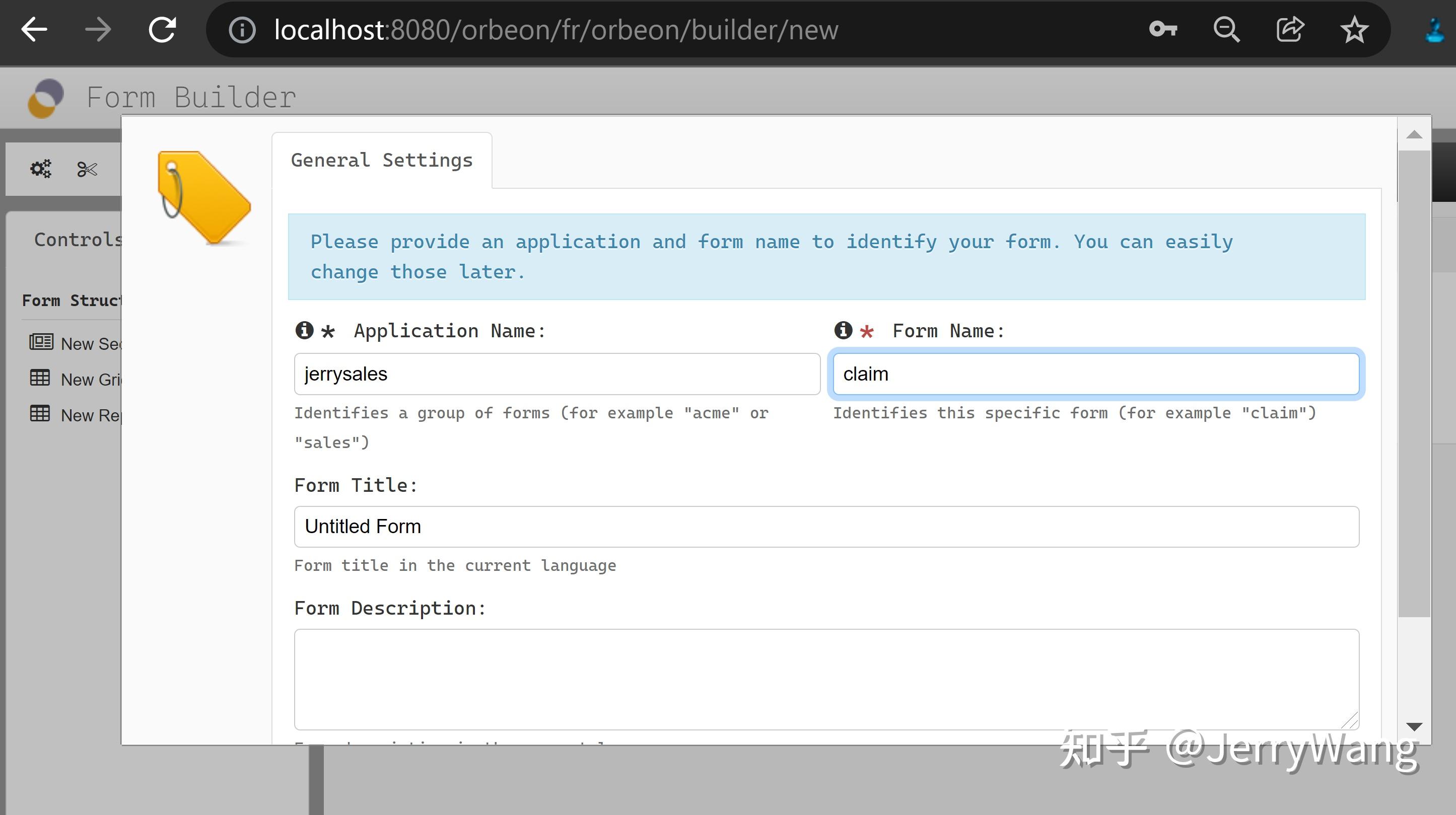Click the Form Description resize handle
The width and height of the screenshot is (1456, 815).
(x=1349, y=721)
